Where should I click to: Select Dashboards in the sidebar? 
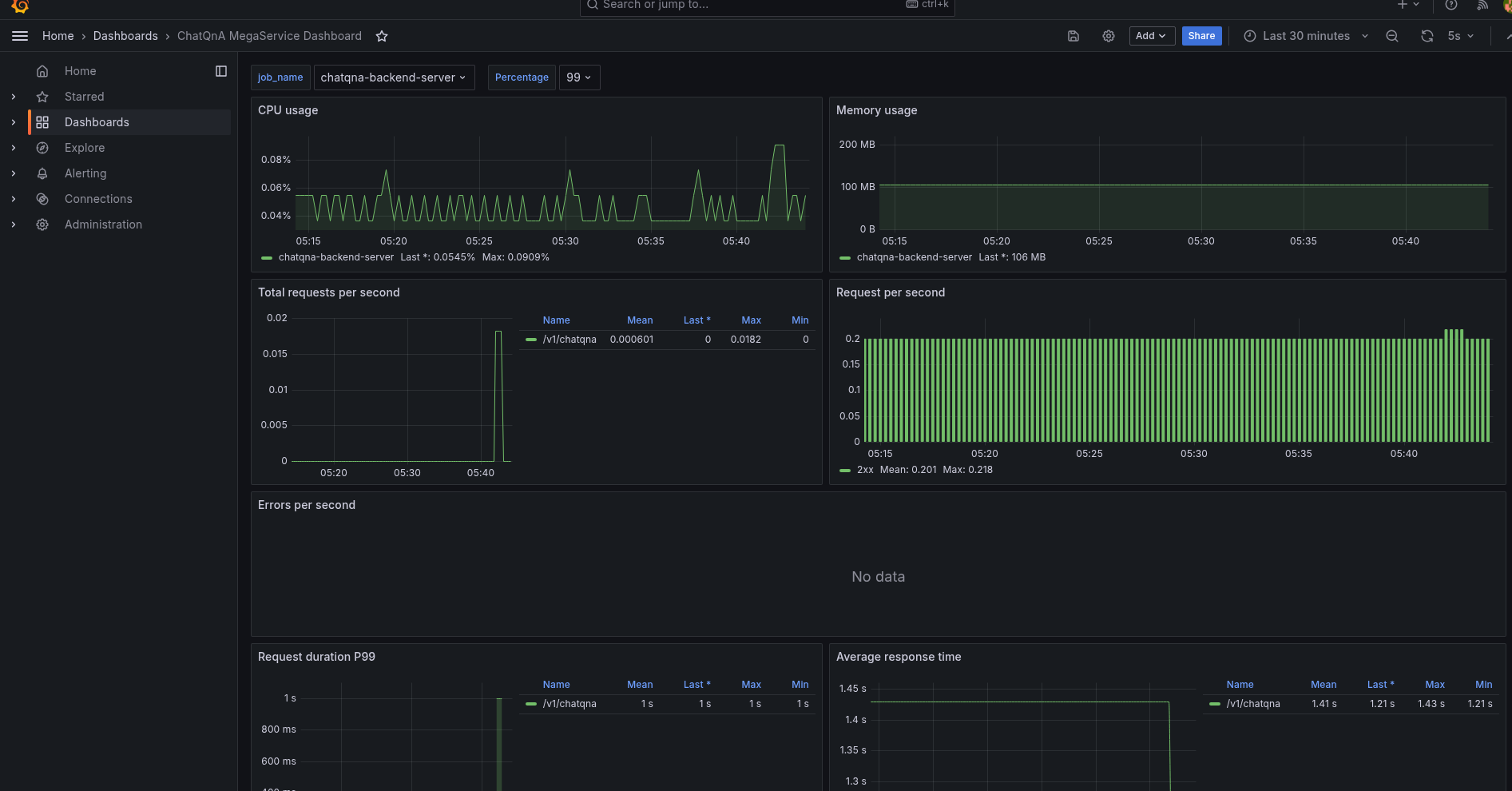[97, 122]
